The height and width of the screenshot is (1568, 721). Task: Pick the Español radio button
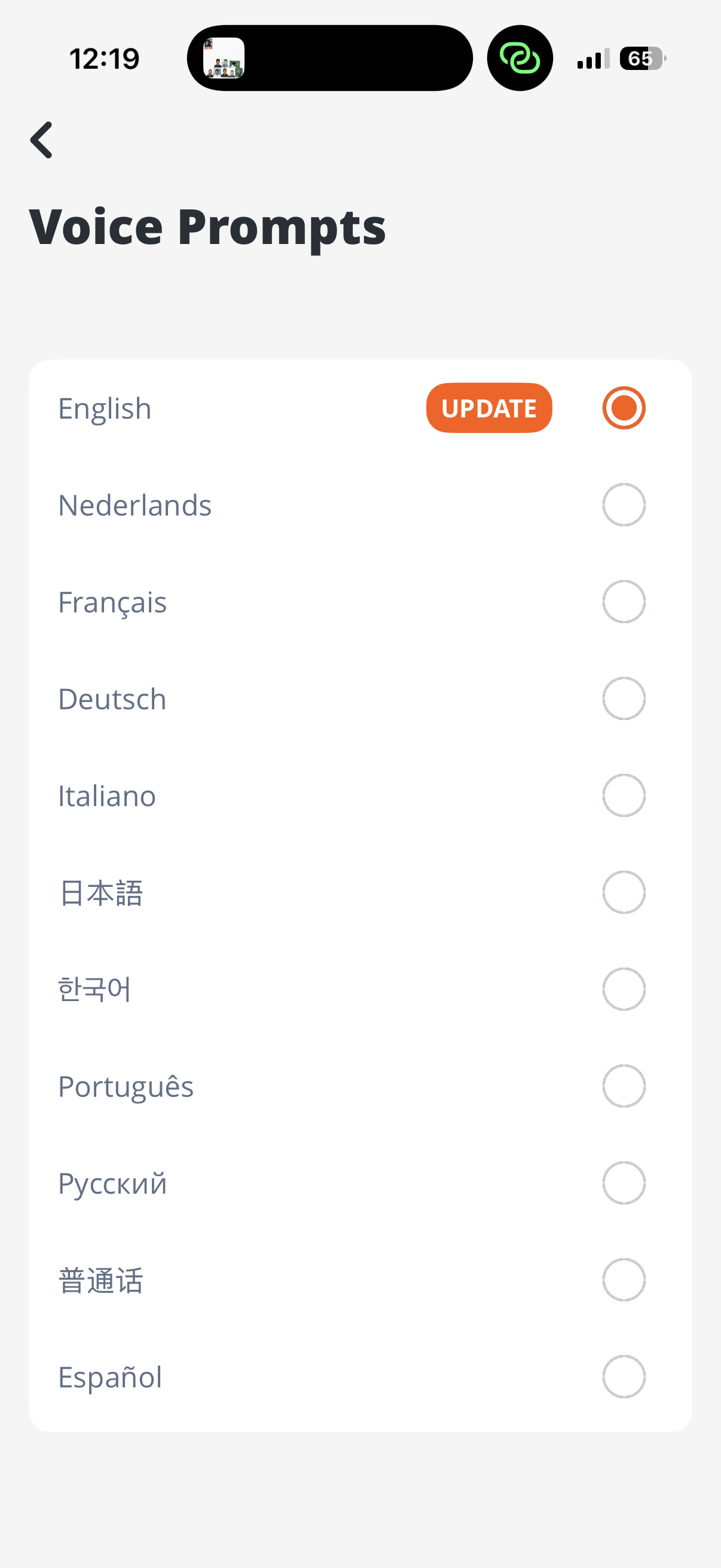click(x=624, y=1376)
